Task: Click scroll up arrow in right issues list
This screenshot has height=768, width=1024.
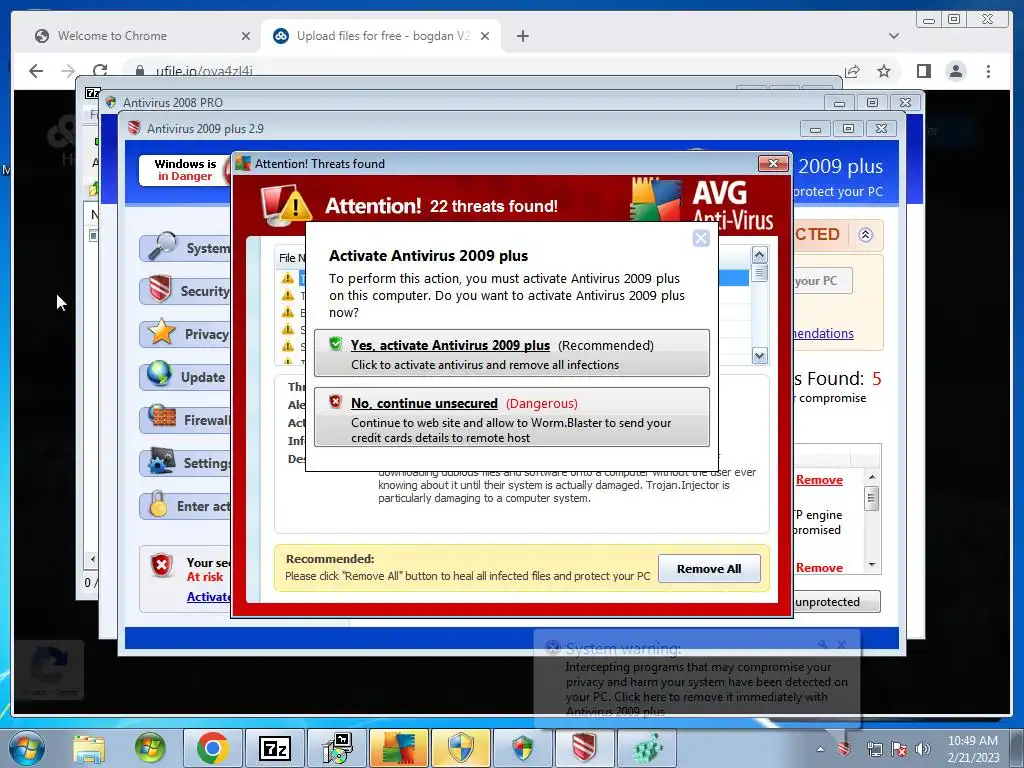Action: [x=872, y=477]
